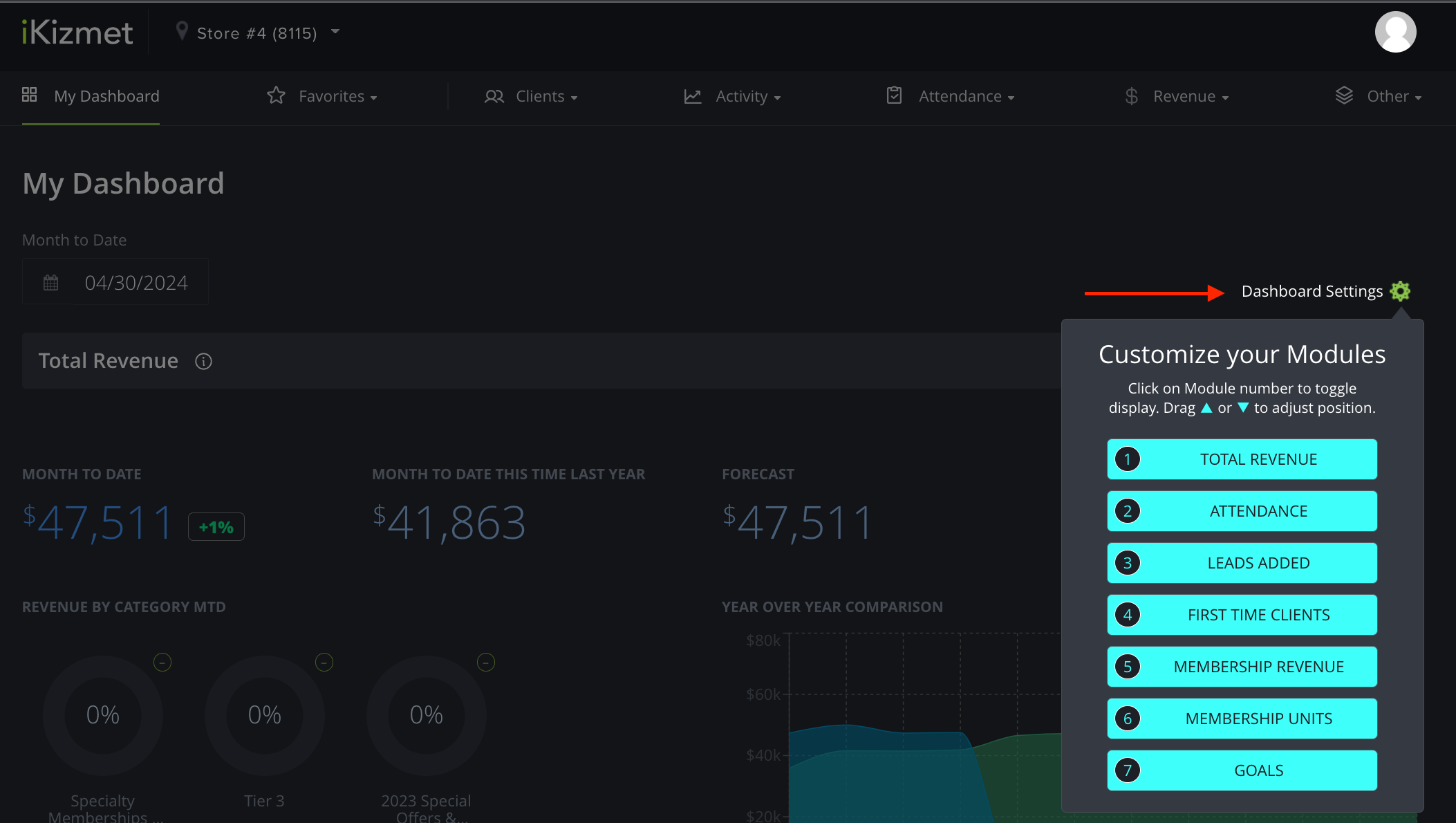Toggle module 7 to hide Goals
The image size is (1456, 823).
[x=1128, y=770]
